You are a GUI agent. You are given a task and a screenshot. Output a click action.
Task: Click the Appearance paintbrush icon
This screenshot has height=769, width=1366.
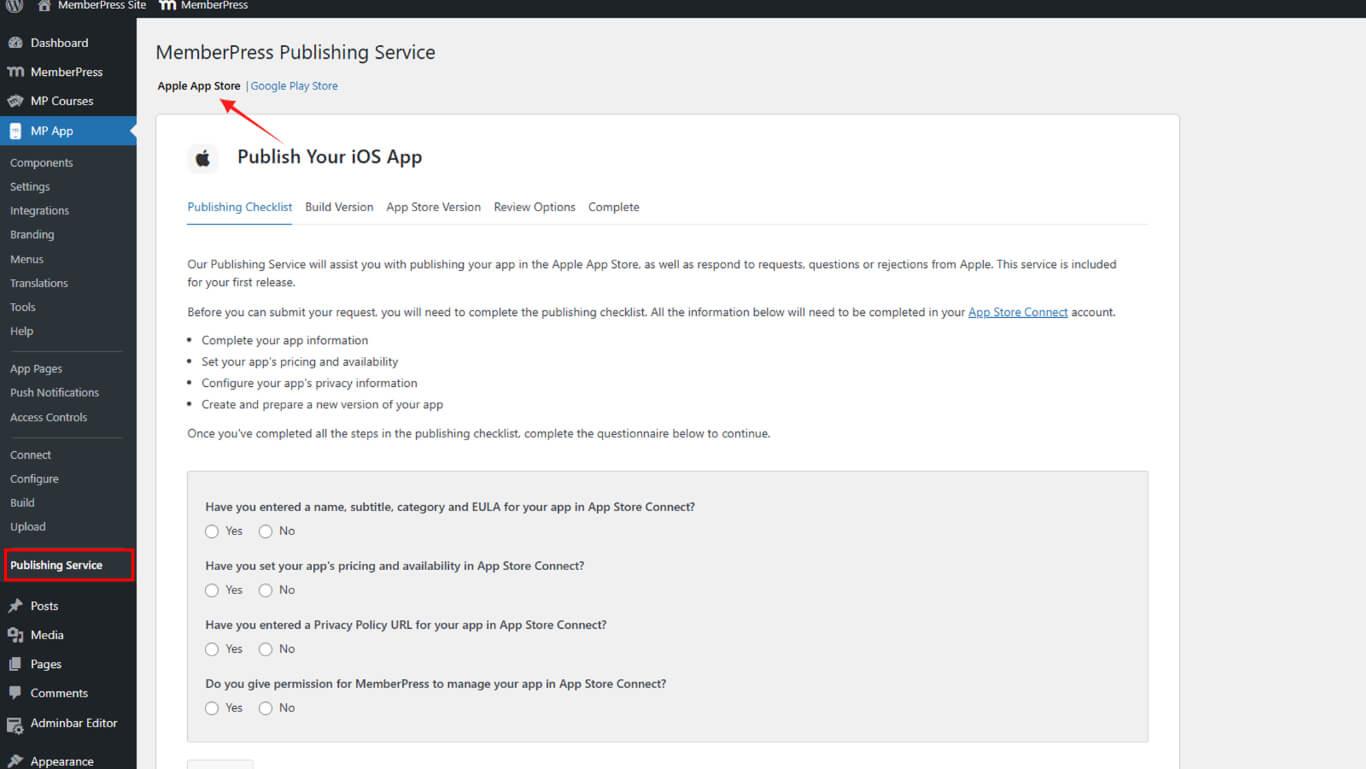(x=15, y=761)
